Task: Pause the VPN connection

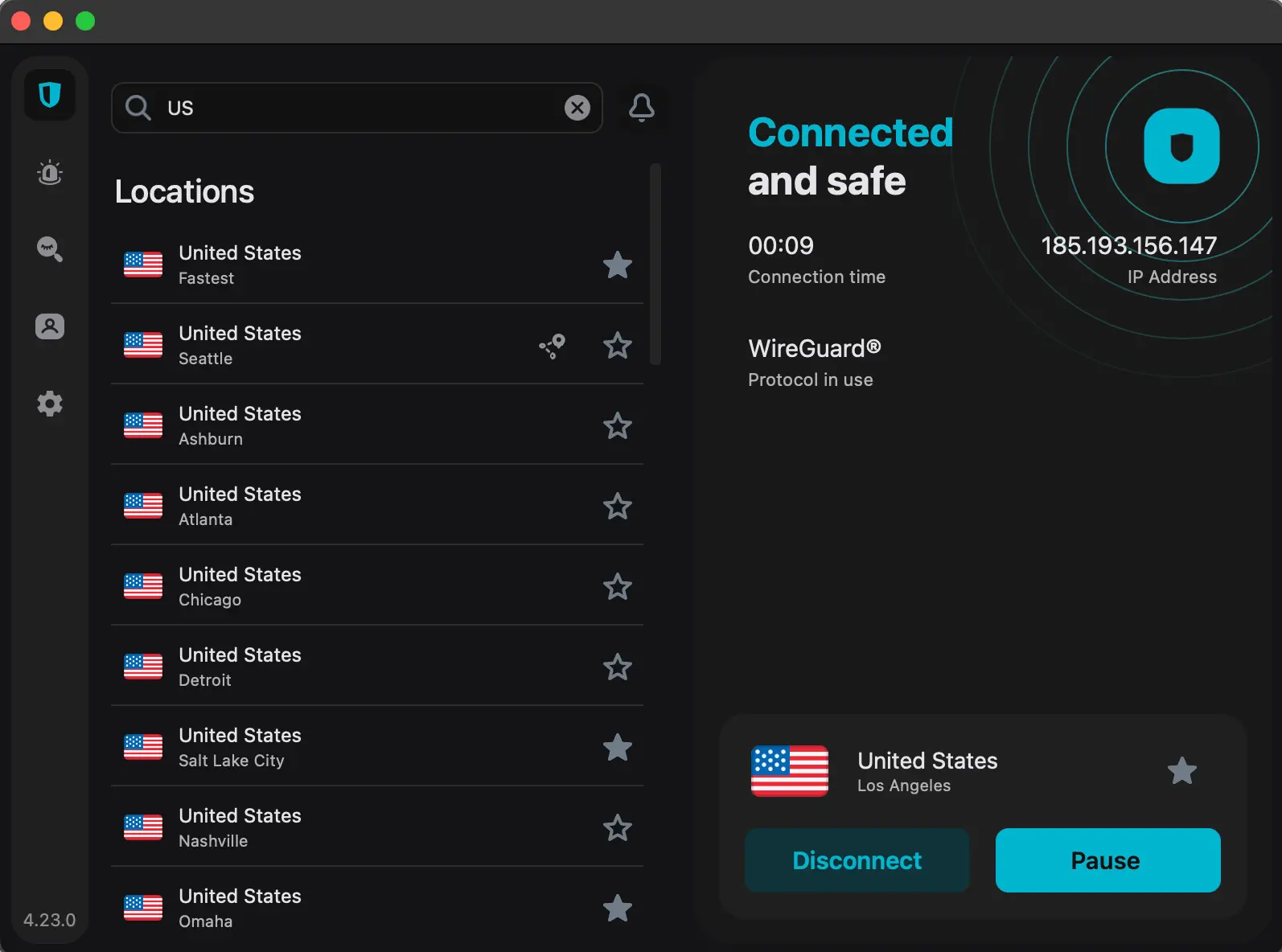Action: 1107,860
